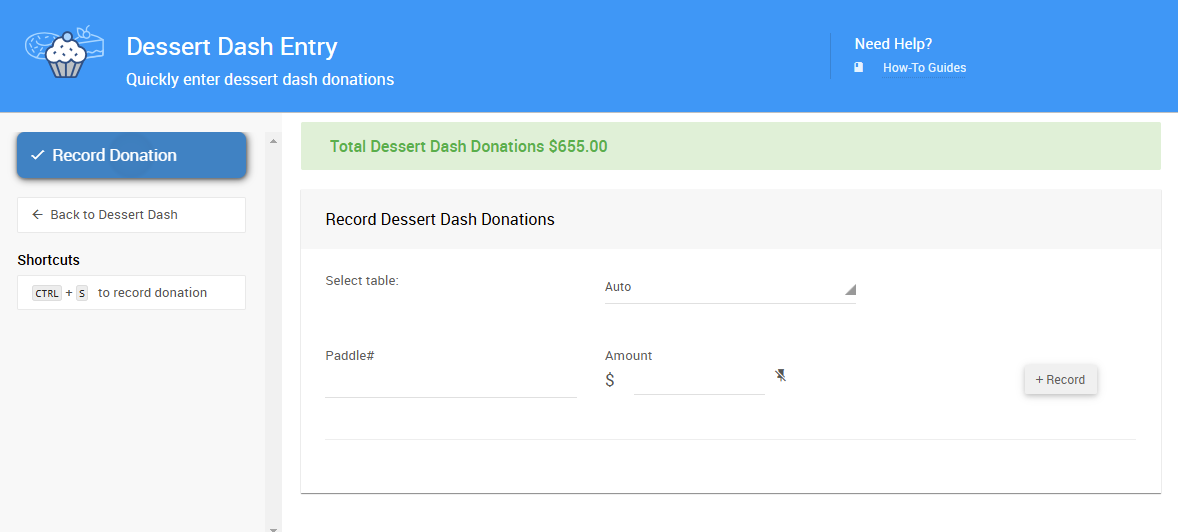Toggle the pin icon next to Amount
The width and height of the screenshot is (1178, 532).
(x=780, y=375)
